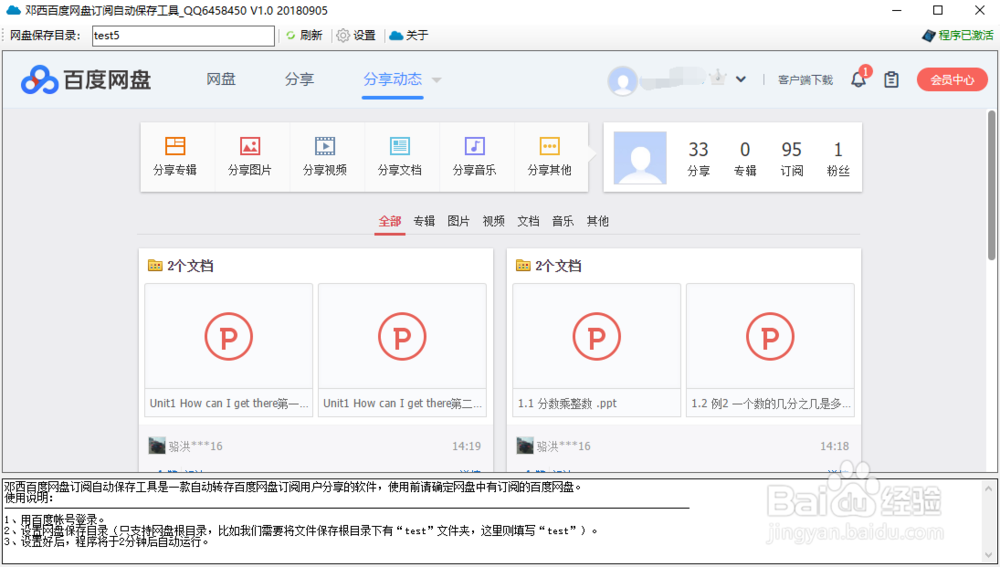Click the 14:19 timestamp
Image resolution: width=1000 pixels, height=567 pixels.
point(466,446)
